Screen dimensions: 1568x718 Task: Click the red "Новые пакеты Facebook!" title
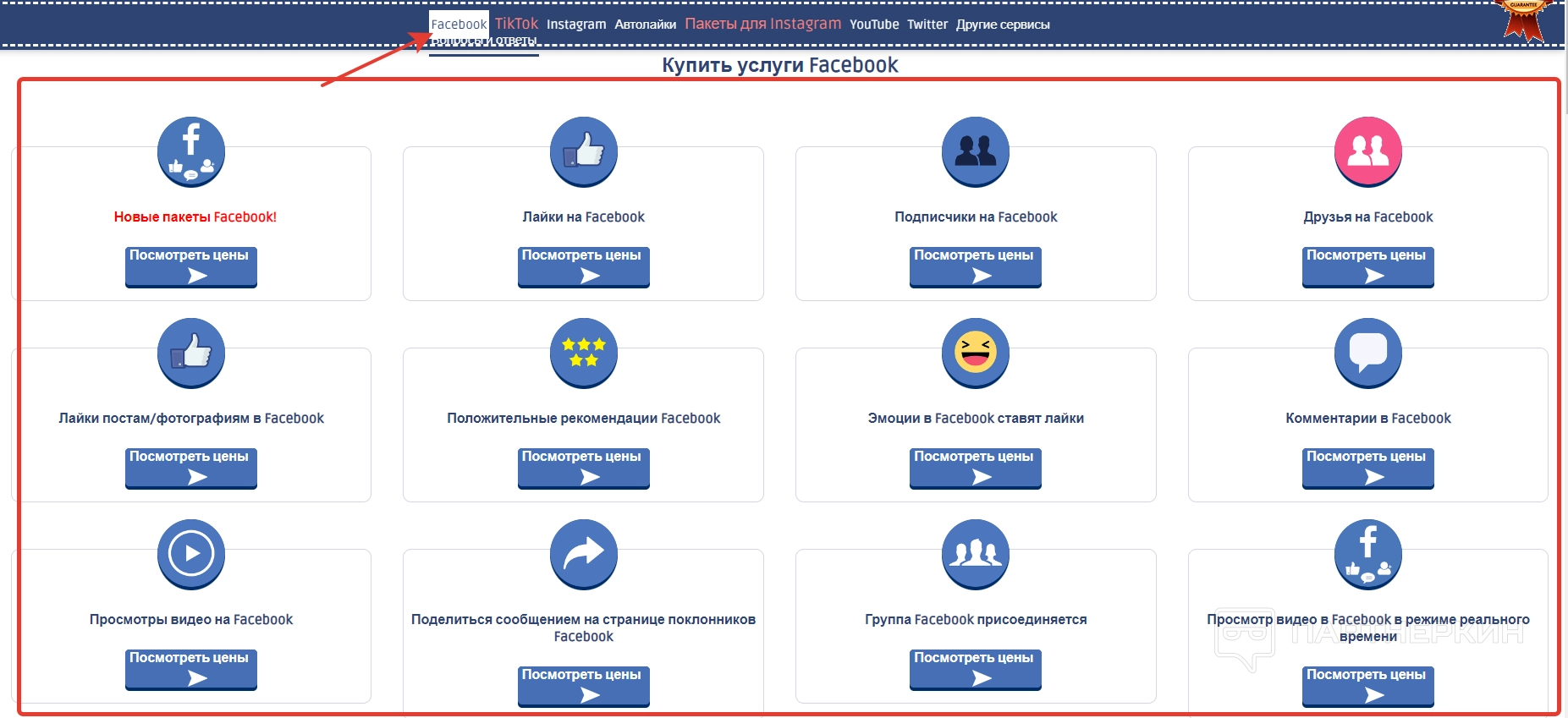point(195,217)
